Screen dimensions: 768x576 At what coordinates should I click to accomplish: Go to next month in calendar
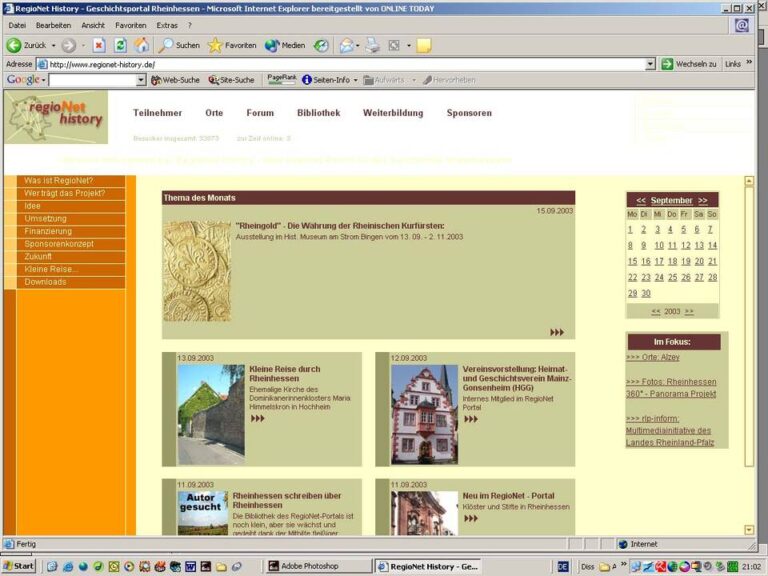(702, 200)
